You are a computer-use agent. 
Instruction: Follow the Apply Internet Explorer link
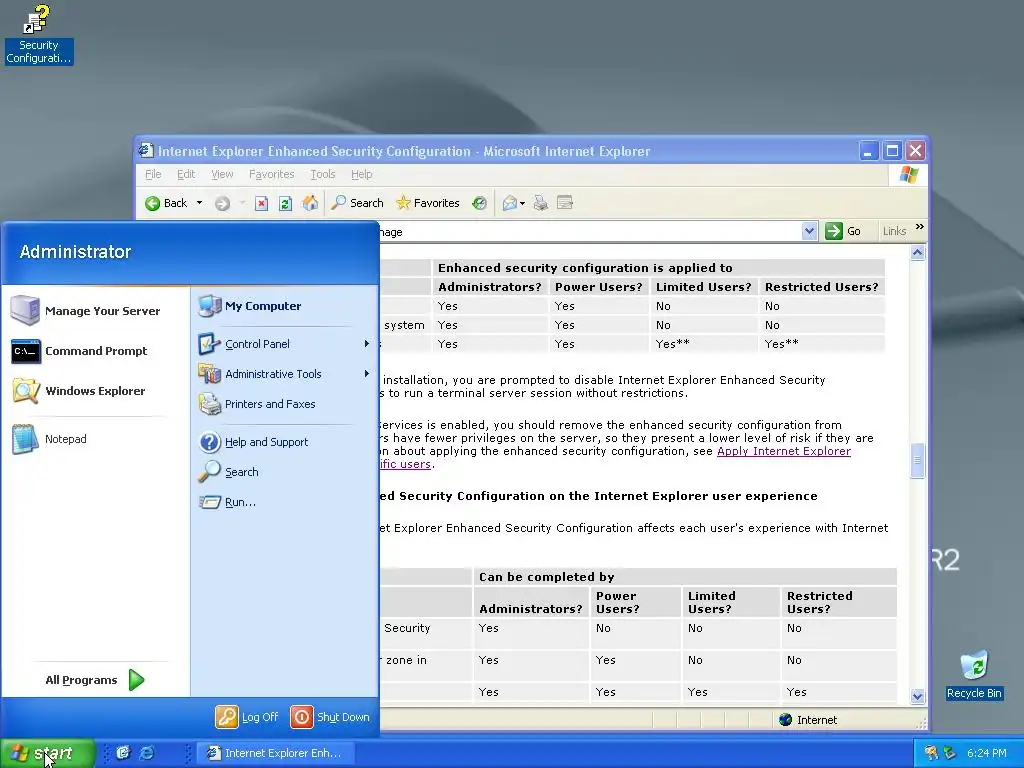click(784, 451)
